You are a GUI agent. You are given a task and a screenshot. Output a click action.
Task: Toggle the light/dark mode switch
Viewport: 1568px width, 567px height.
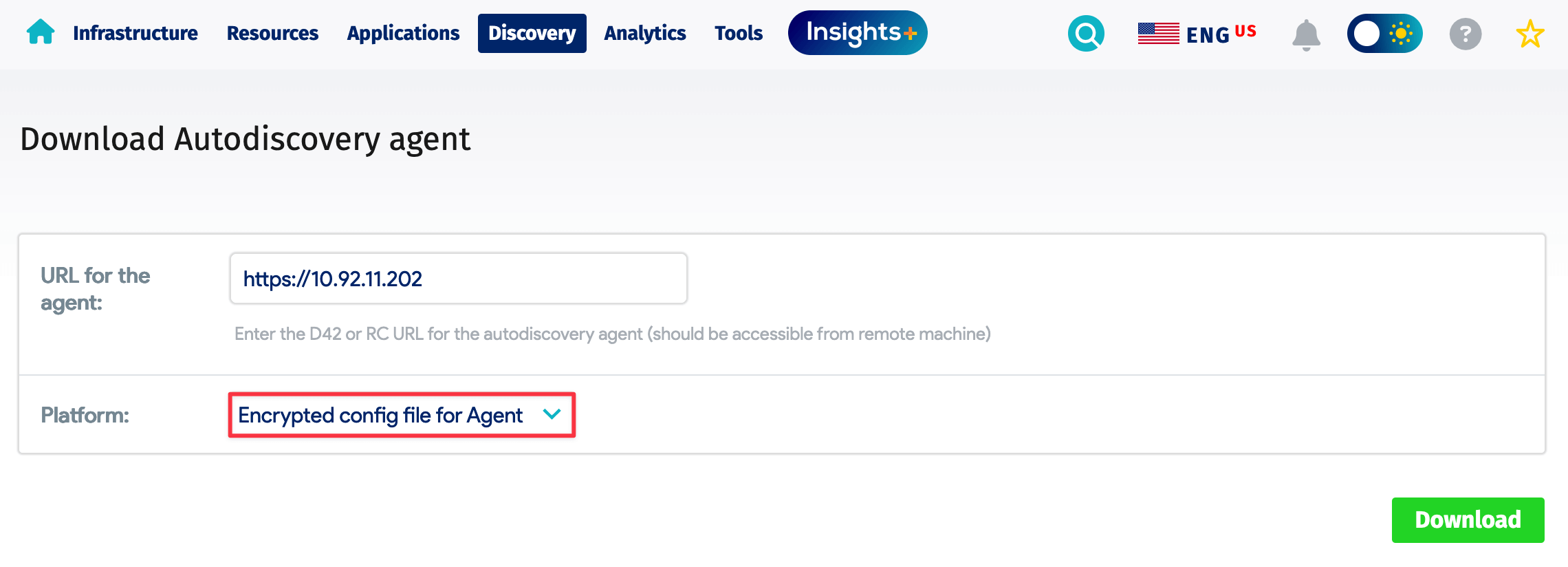1384,34
